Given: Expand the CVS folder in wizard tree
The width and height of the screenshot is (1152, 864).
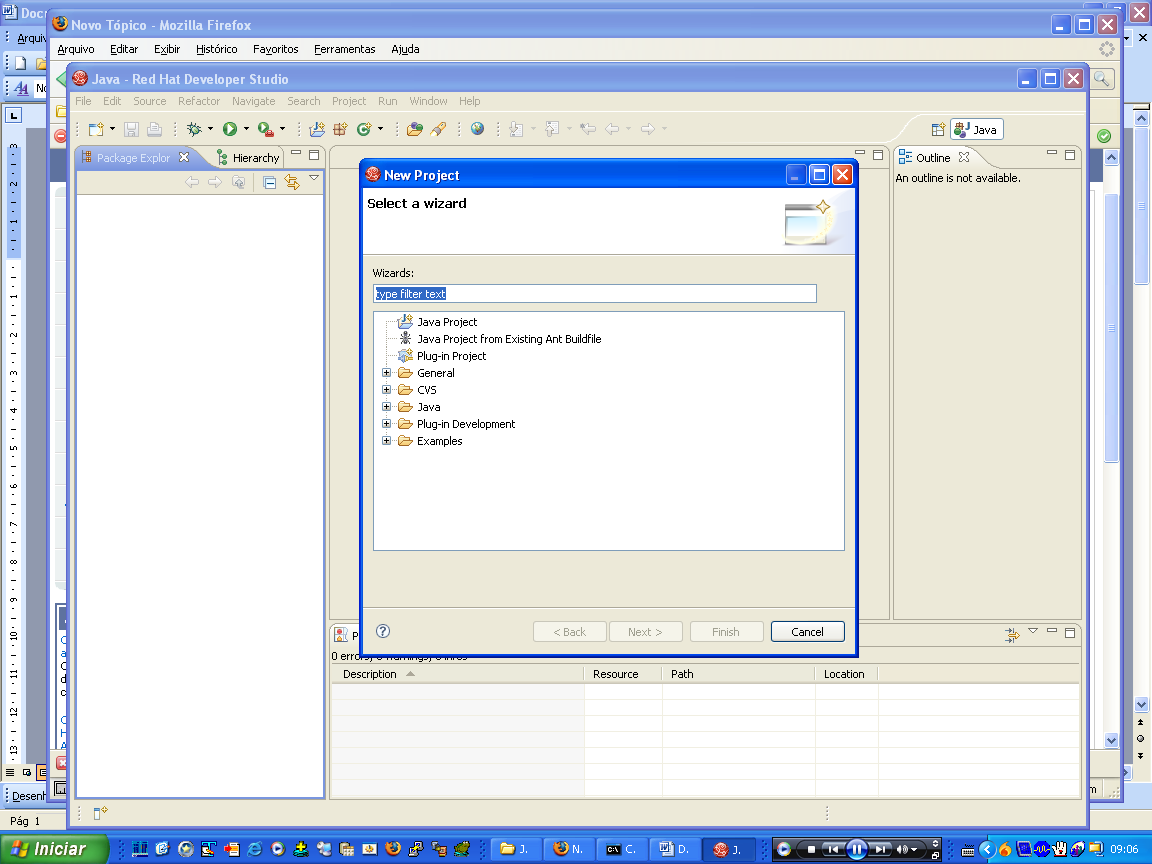Looking at the screenshot, I should click(386, 389).
